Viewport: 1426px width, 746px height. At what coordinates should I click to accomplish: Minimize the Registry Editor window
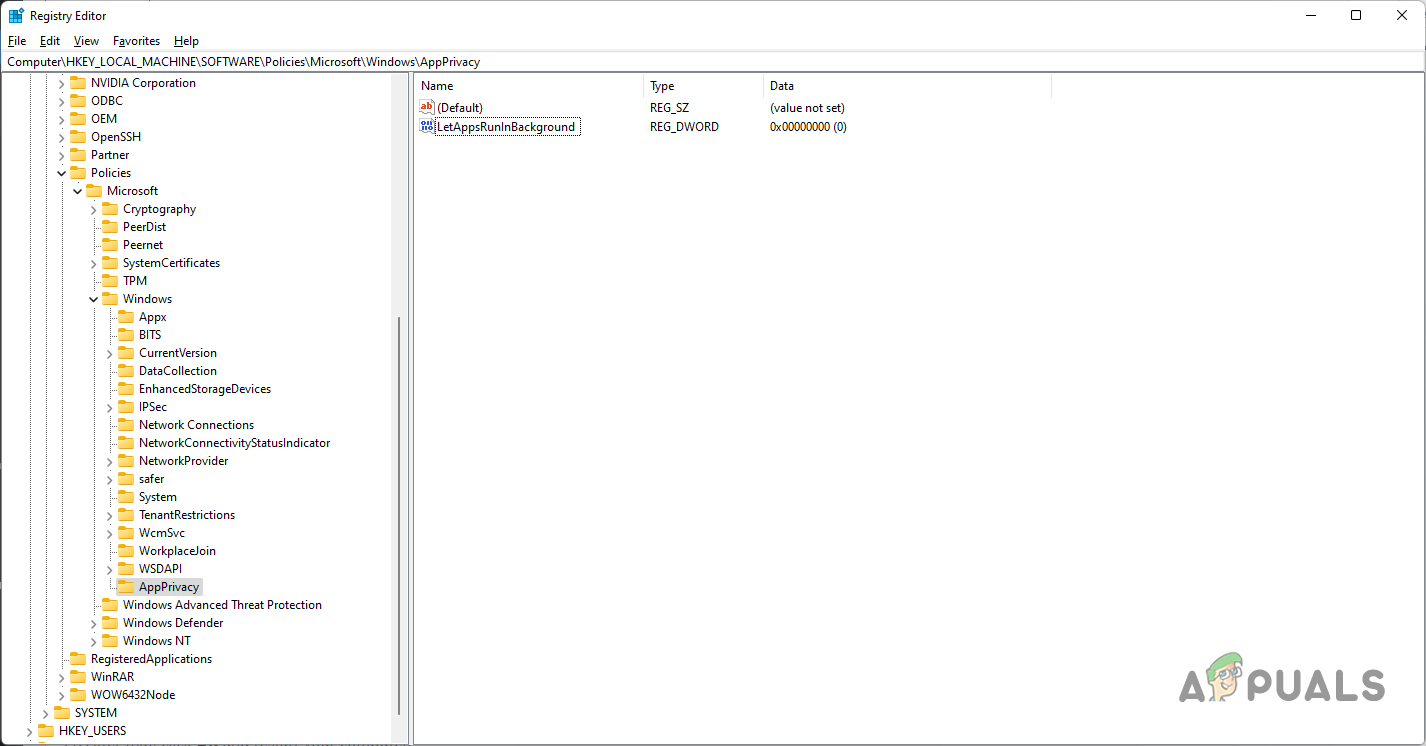click(1310, 15)
